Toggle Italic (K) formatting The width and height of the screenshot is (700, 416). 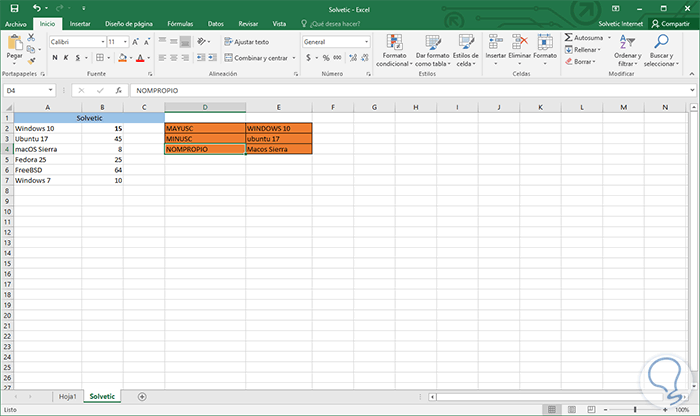66,58
